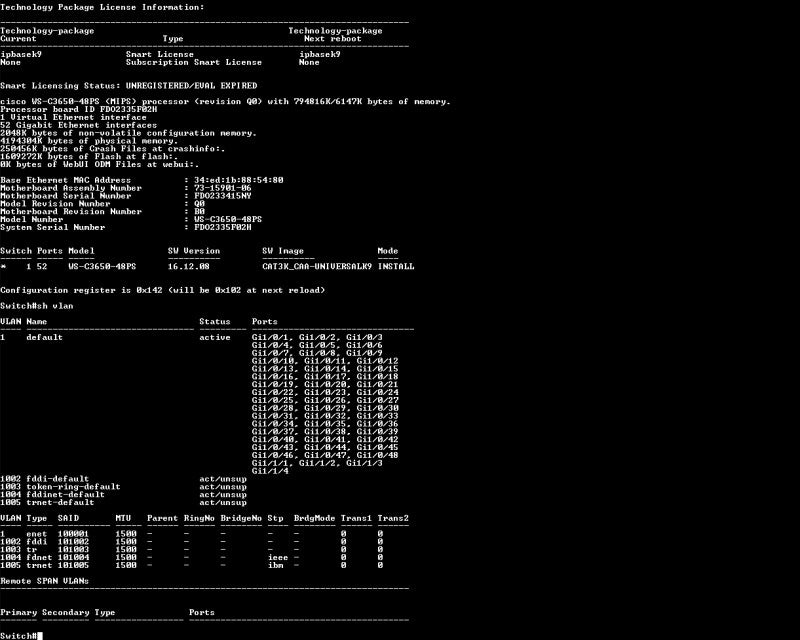Click the '0K bytes of WebUI ODM Files' line

(99, 164)
